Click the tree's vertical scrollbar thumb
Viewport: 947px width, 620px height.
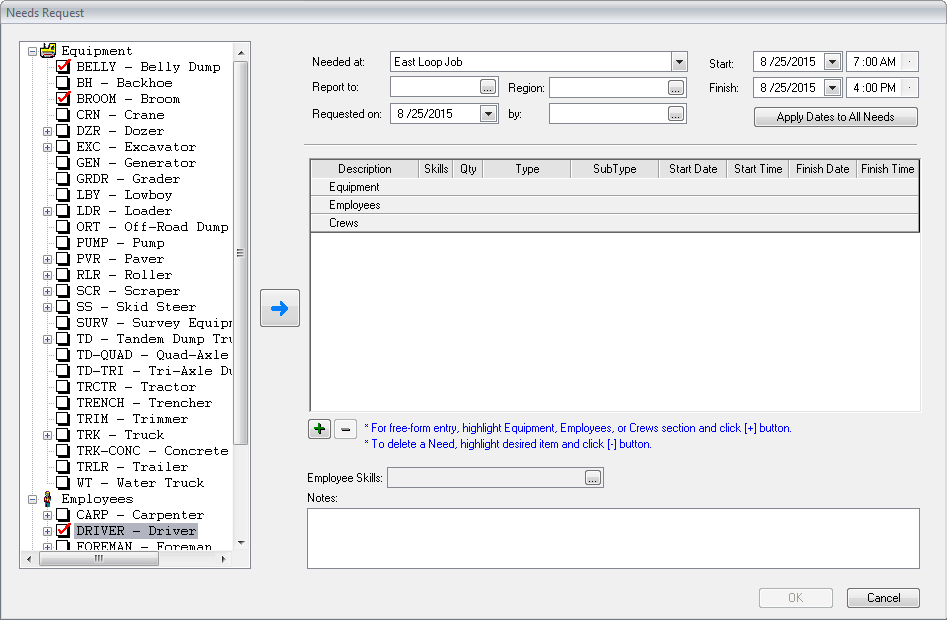point(240,252)
